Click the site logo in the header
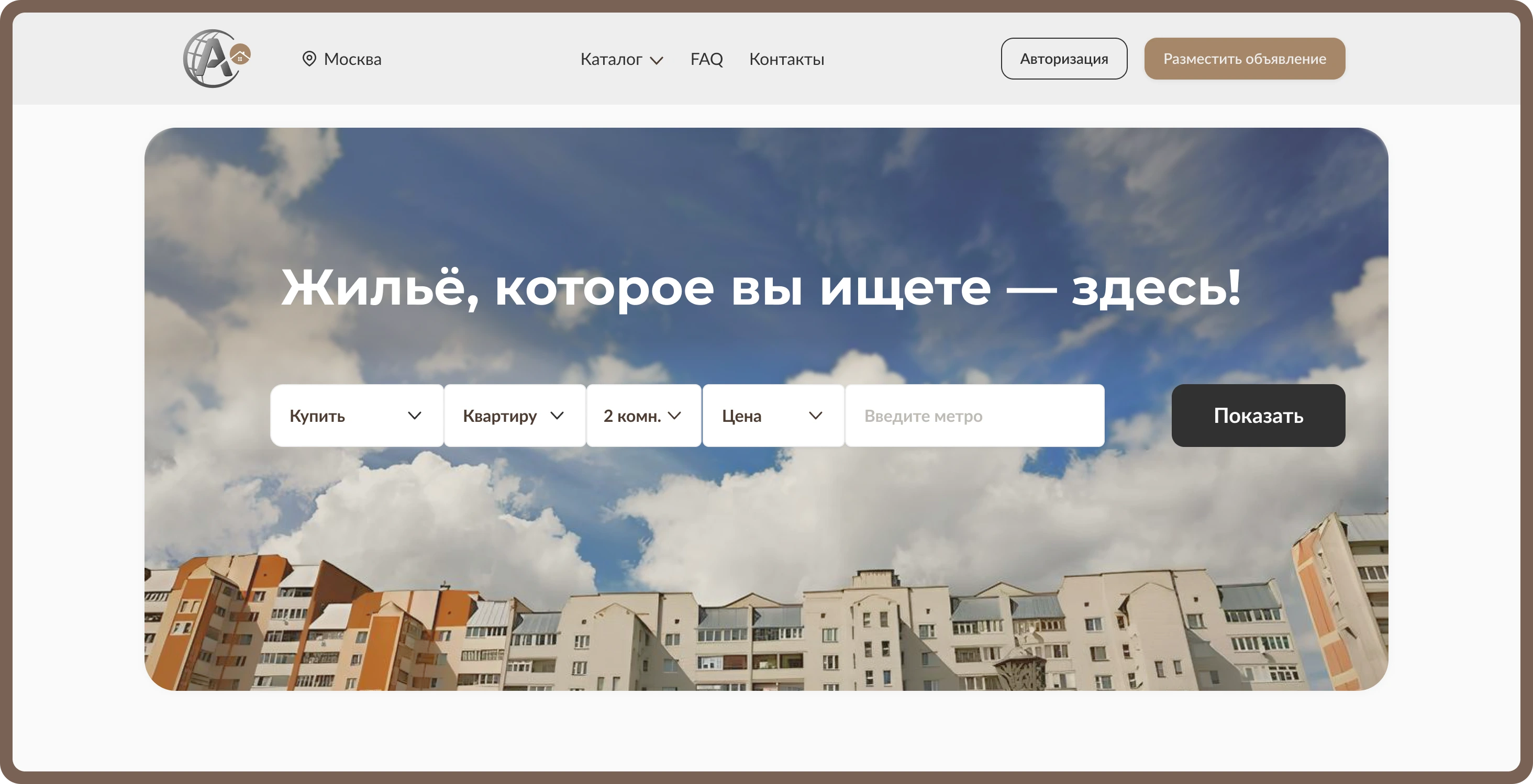This screenshot has height=784, width=1533. click(x=217, y=58)
